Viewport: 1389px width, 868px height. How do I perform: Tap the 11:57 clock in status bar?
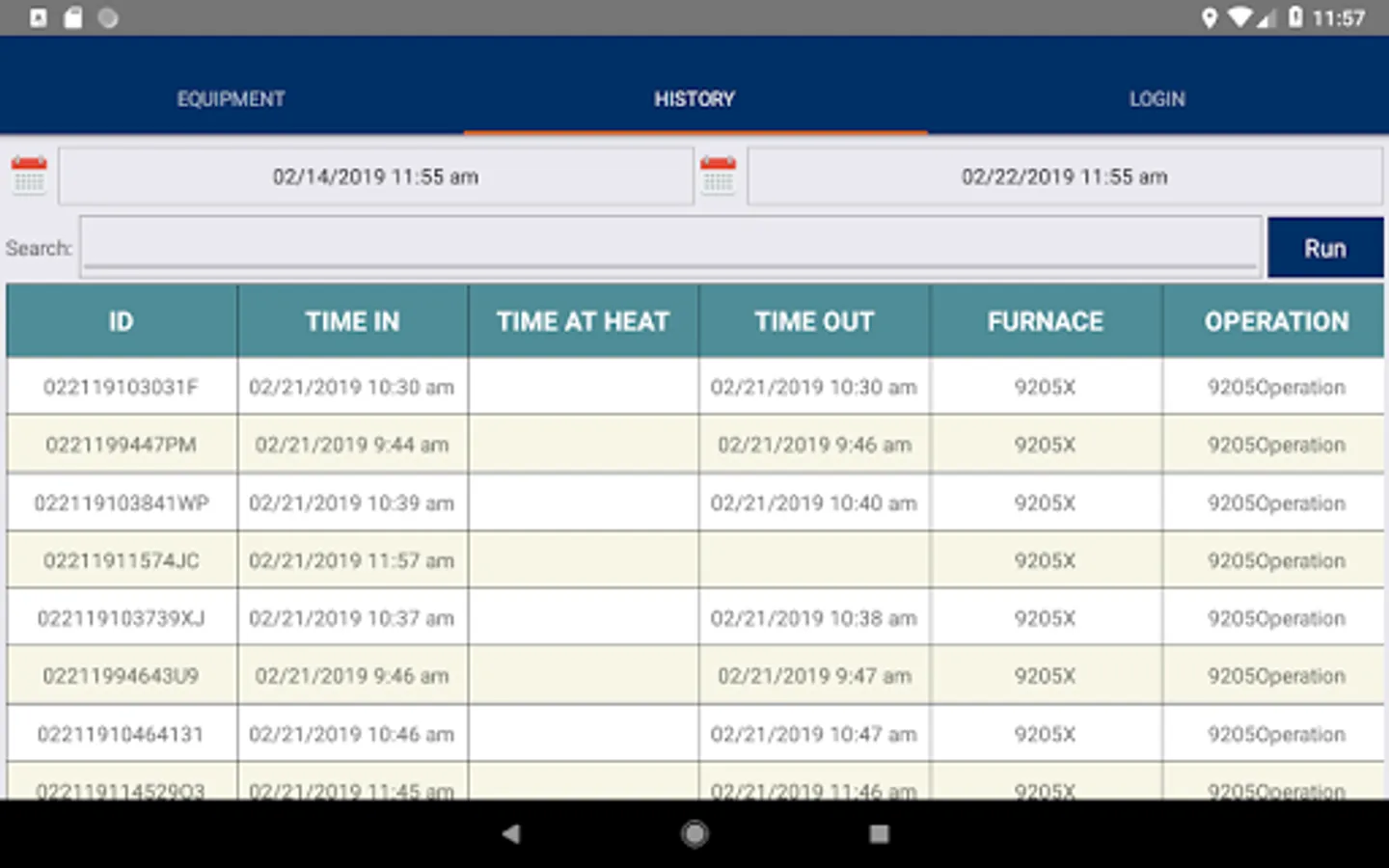(1339, 18)
